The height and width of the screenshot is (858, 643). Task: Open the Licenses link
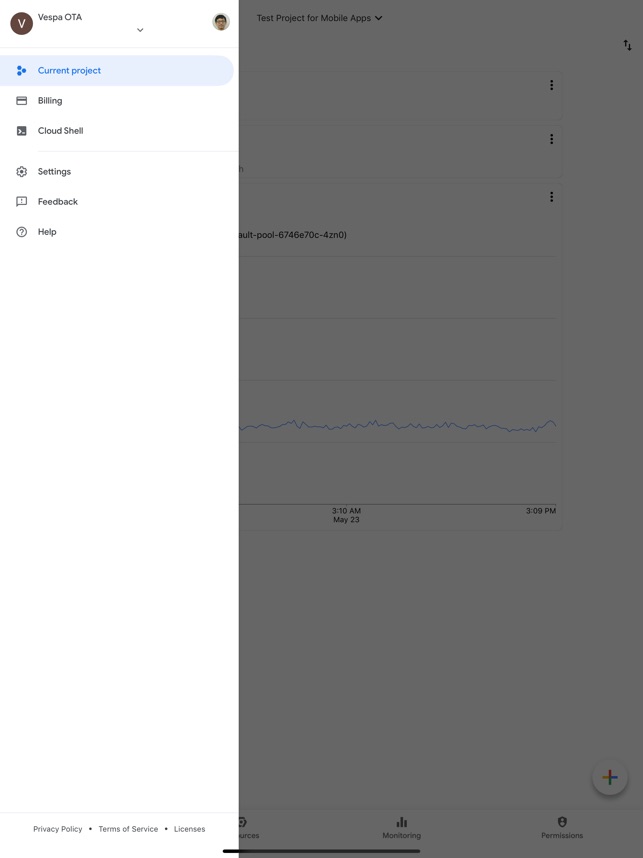(189, 829)
